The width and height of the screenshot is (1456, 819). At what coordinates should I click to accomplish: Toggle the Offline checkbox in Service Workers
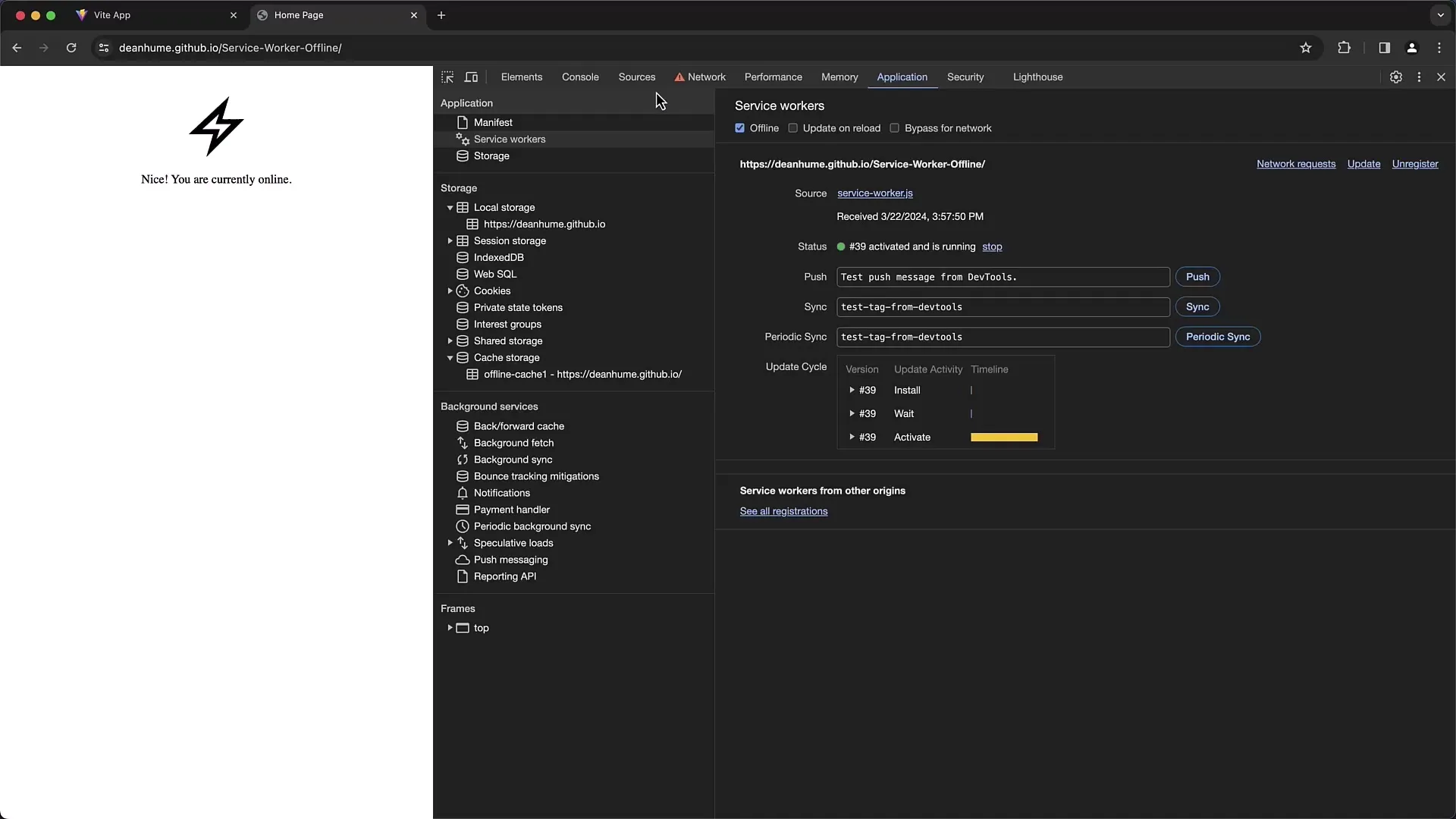click(740, 128)
